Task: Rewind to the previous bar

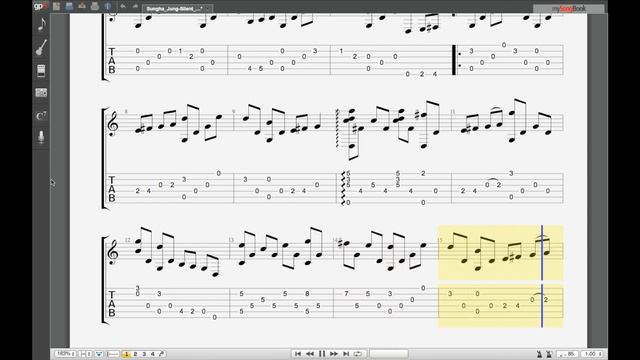Action: [310, 353]
